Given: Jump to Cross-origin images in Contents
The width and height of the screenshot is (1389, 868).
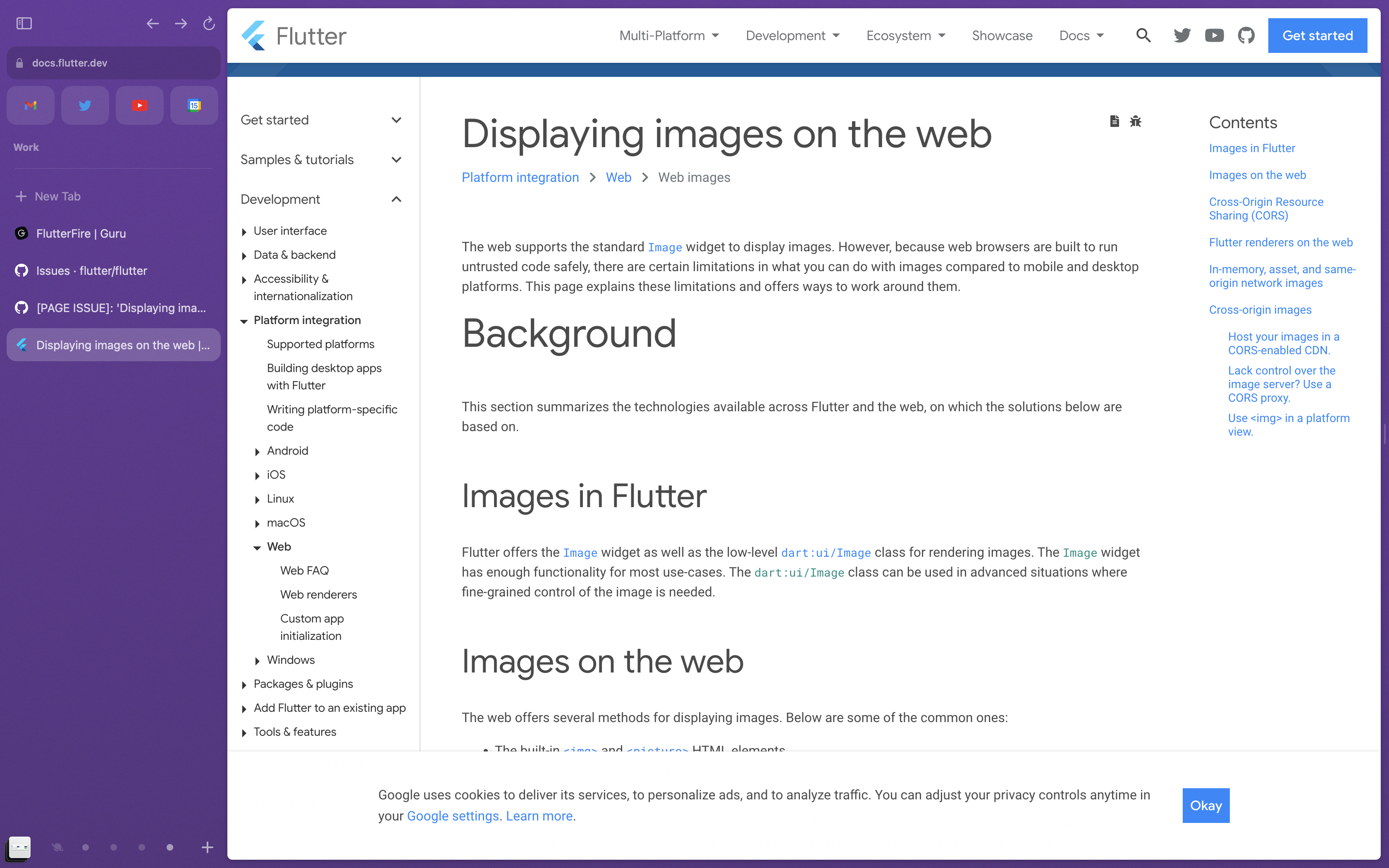Looking at the screenshot, I should coord(1260,310).
